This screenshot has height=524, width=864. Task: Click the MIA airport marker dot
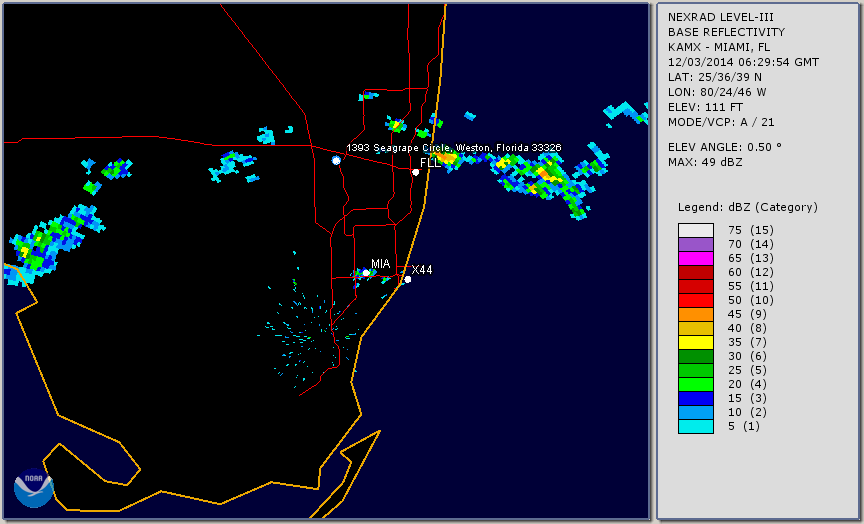[366, 273]
